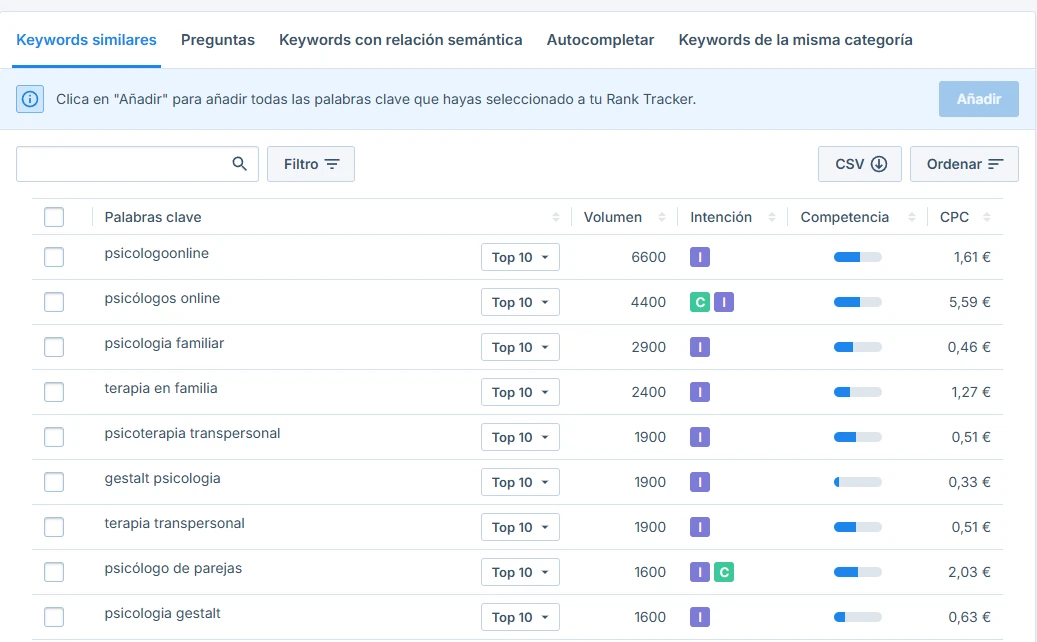Click the green C badge for psicólogo de parejas
The width and height of the screenshot is (1037, 642).
coord(724,572)
